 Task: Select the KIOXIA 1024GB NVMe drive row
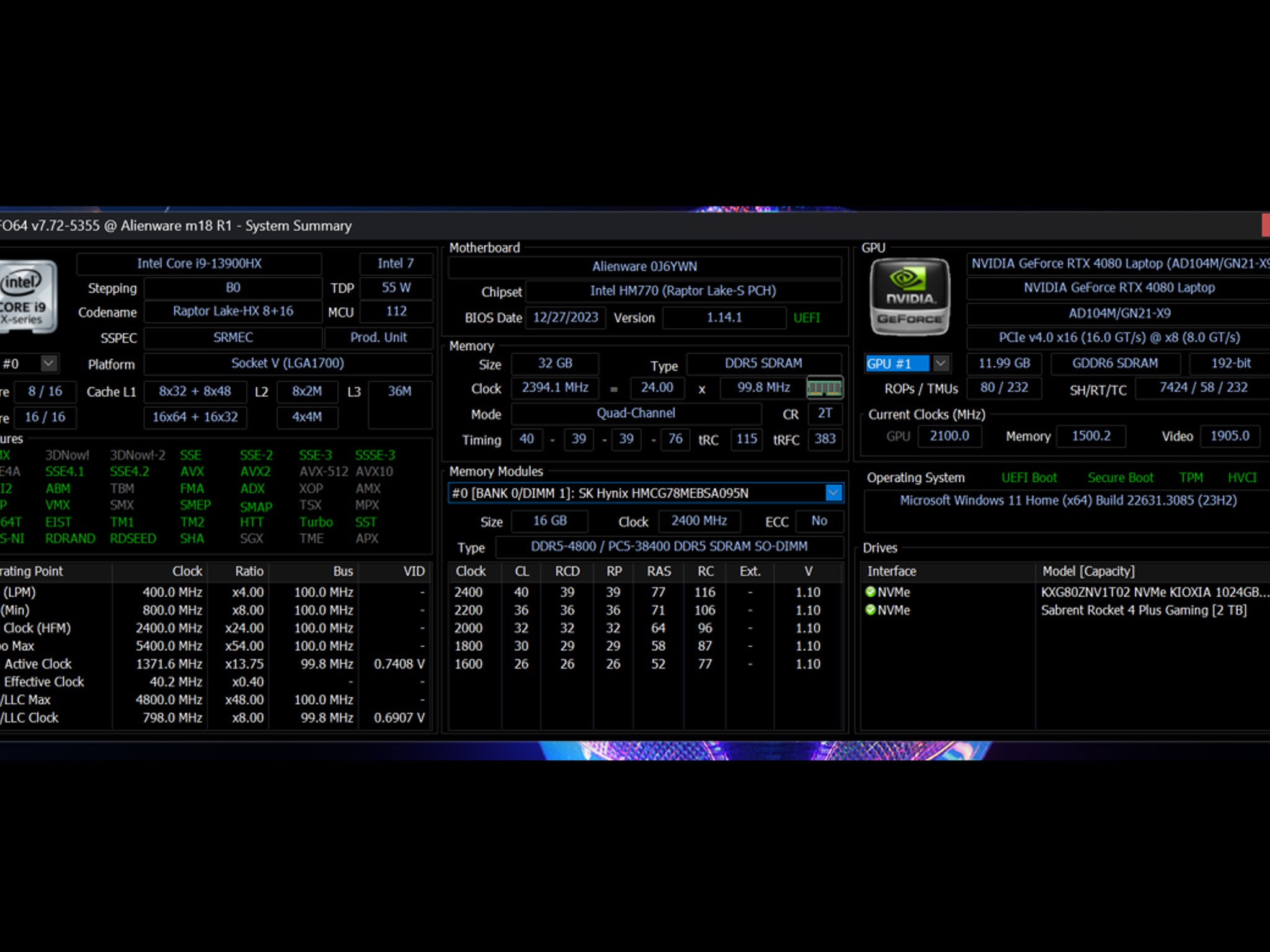(x=1065, y=592)
